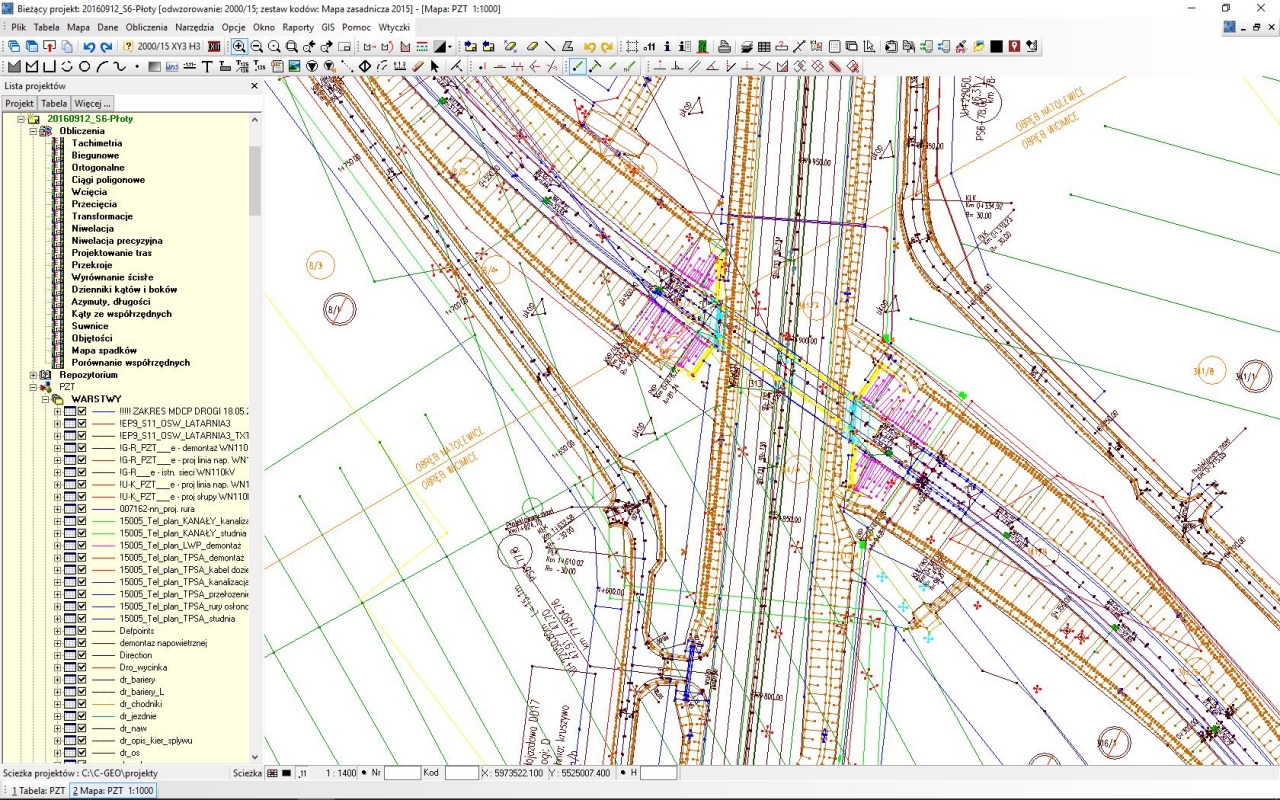Click the zoom in magnifier icon
The image size is (1280, 800).
[239, 46]
